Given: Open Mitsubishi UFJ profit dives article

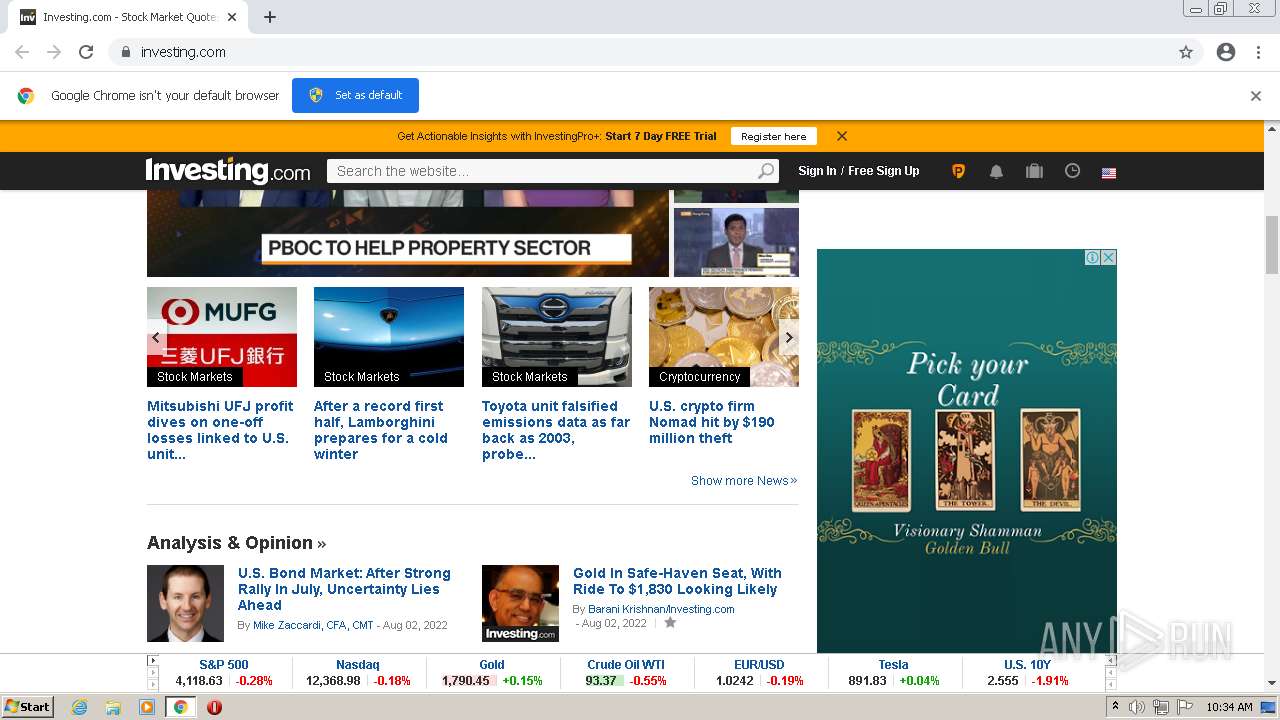Looking at the screenshot, I should pyautogui.click(x=220, y=430).
